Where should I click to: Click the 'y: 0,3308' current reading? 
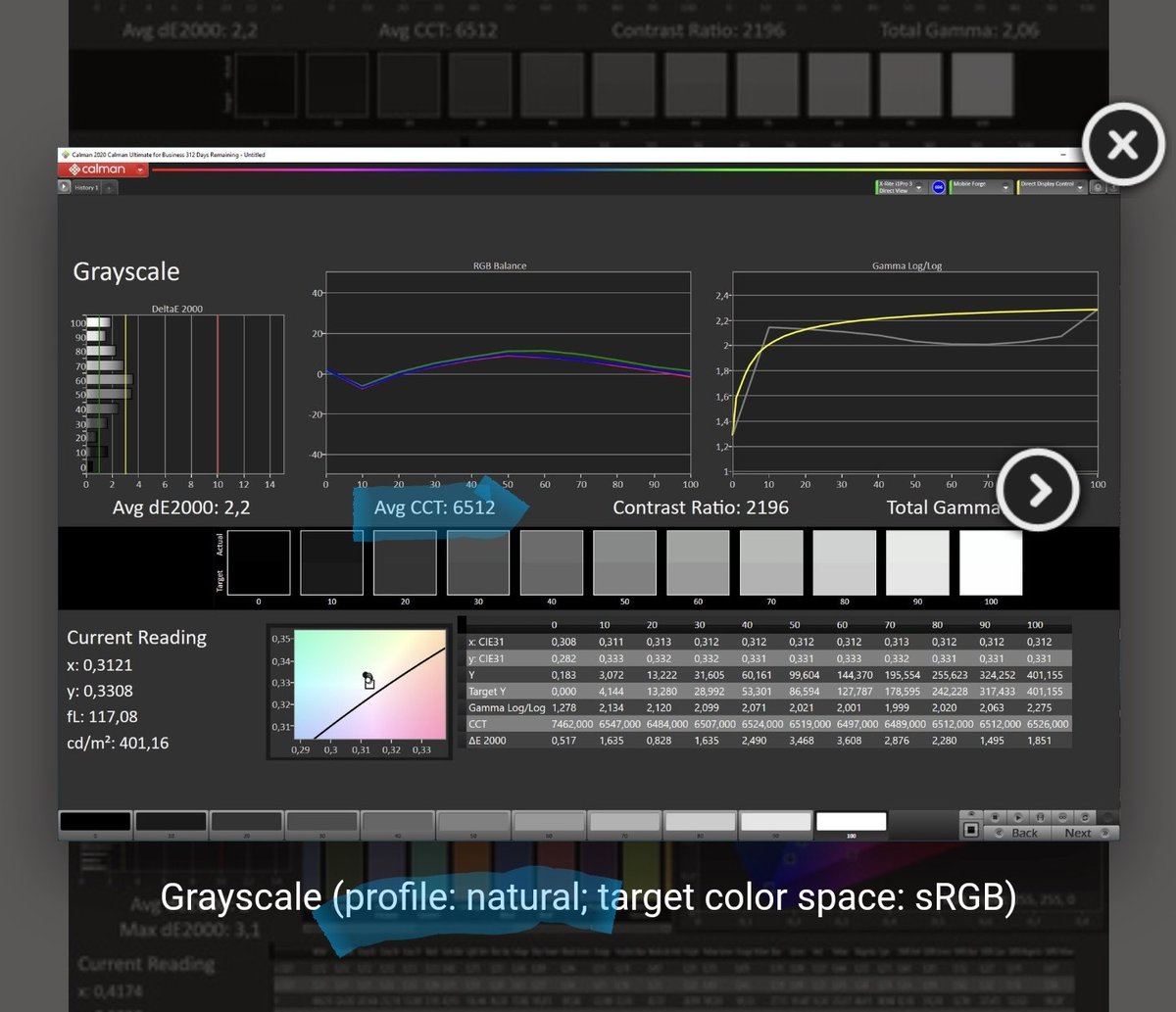(x=101, y=691)
